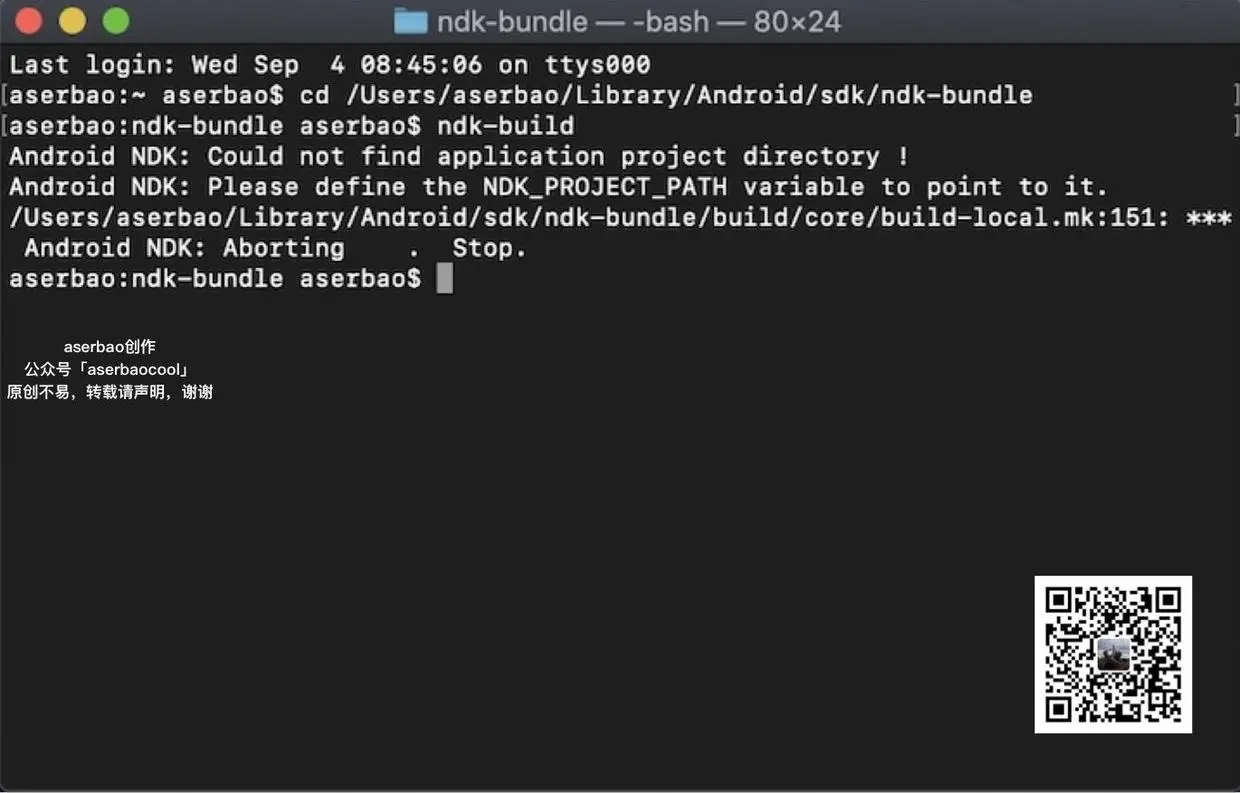Click the QR code image
The height and width of the screenshot is (793, 1240).
1113,654
